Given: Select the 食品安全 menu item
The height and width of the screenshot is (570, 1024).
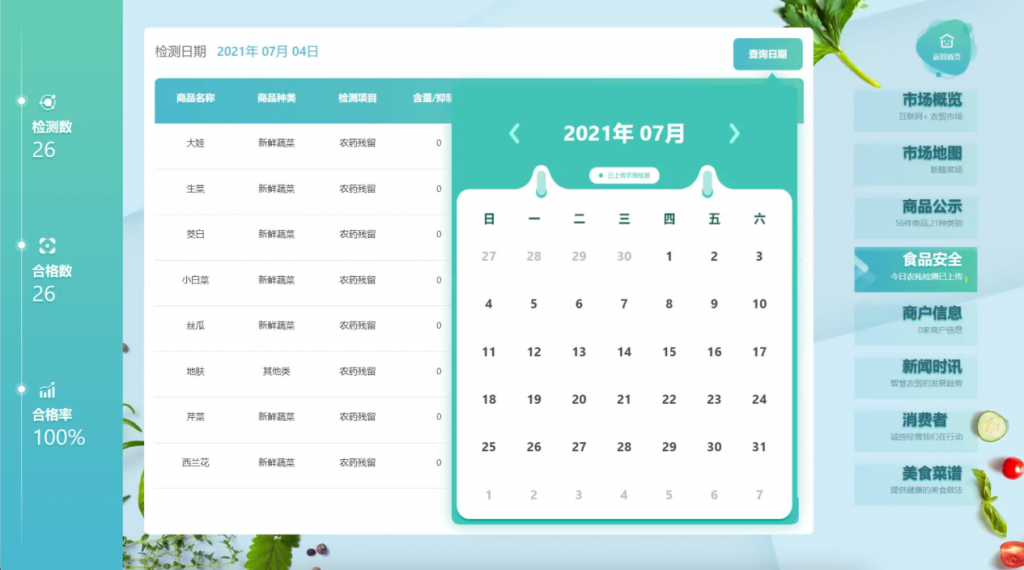Looking at the screenshot, I should click(x=914, y=266).
